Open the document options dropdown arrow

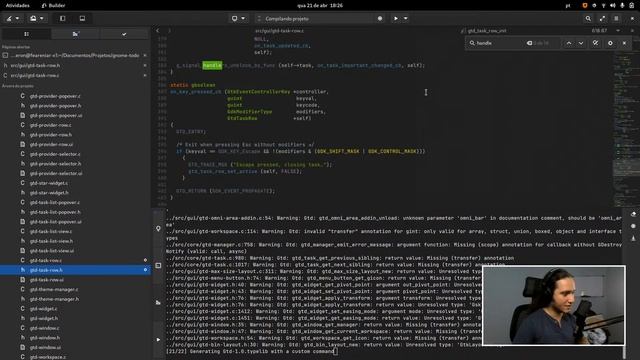(618, 31)
